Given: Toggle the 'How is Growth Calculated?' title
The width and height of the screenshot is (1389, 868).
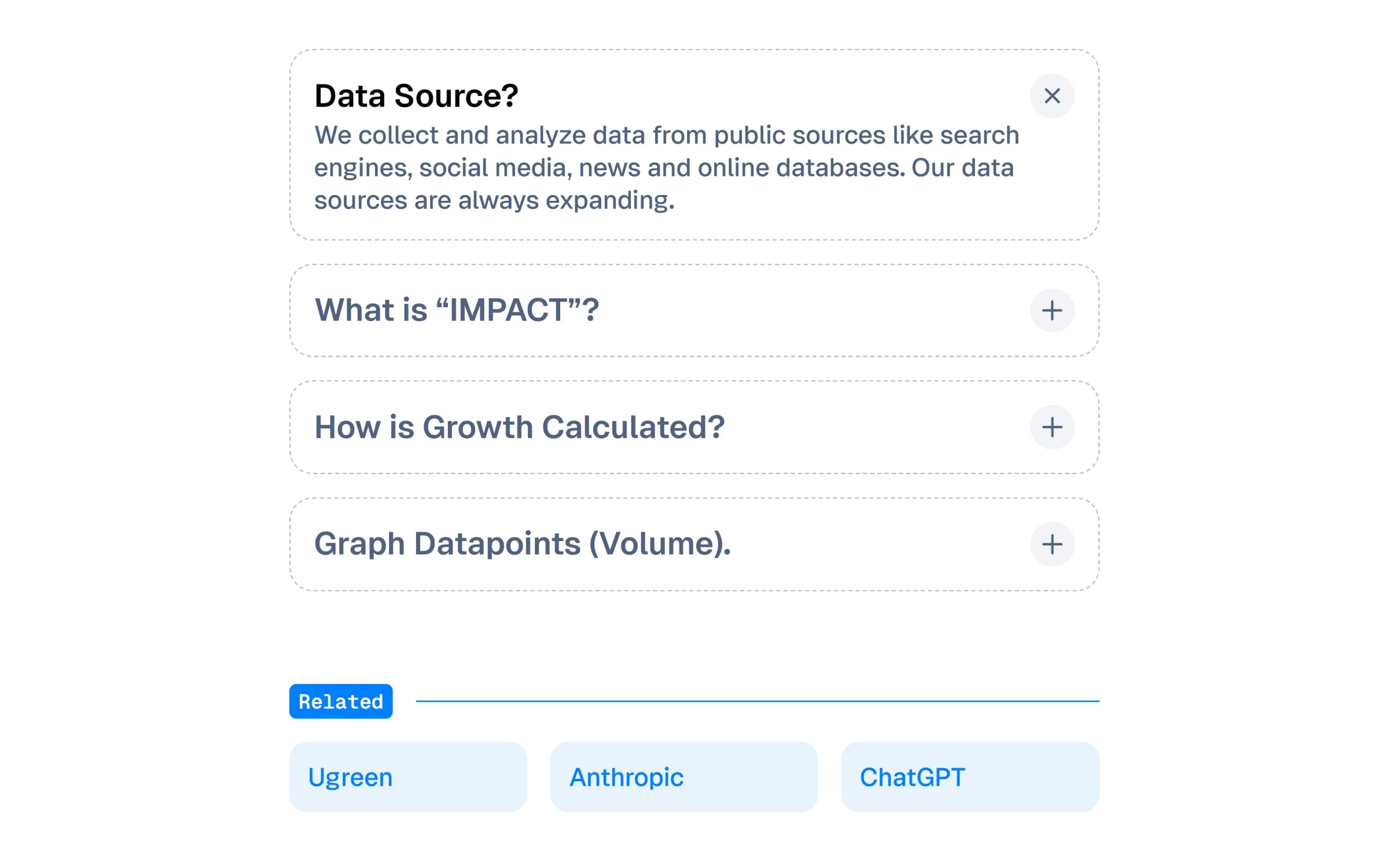Looking at the screenshot, I should 519,427.
